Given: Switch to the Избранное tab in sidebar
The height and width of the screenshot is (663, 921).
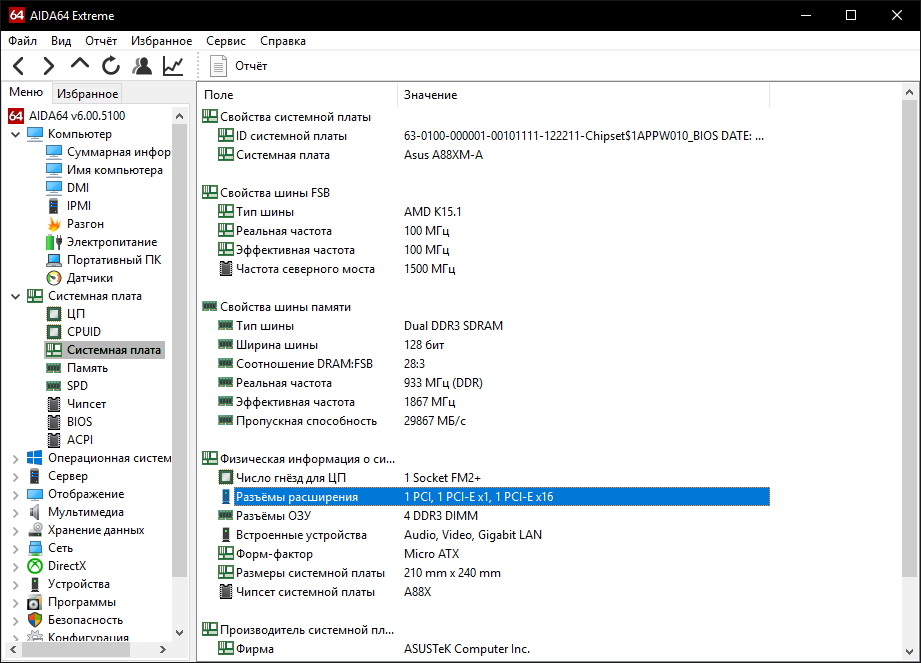Looking at the screenshot, I should coord(88,93).
